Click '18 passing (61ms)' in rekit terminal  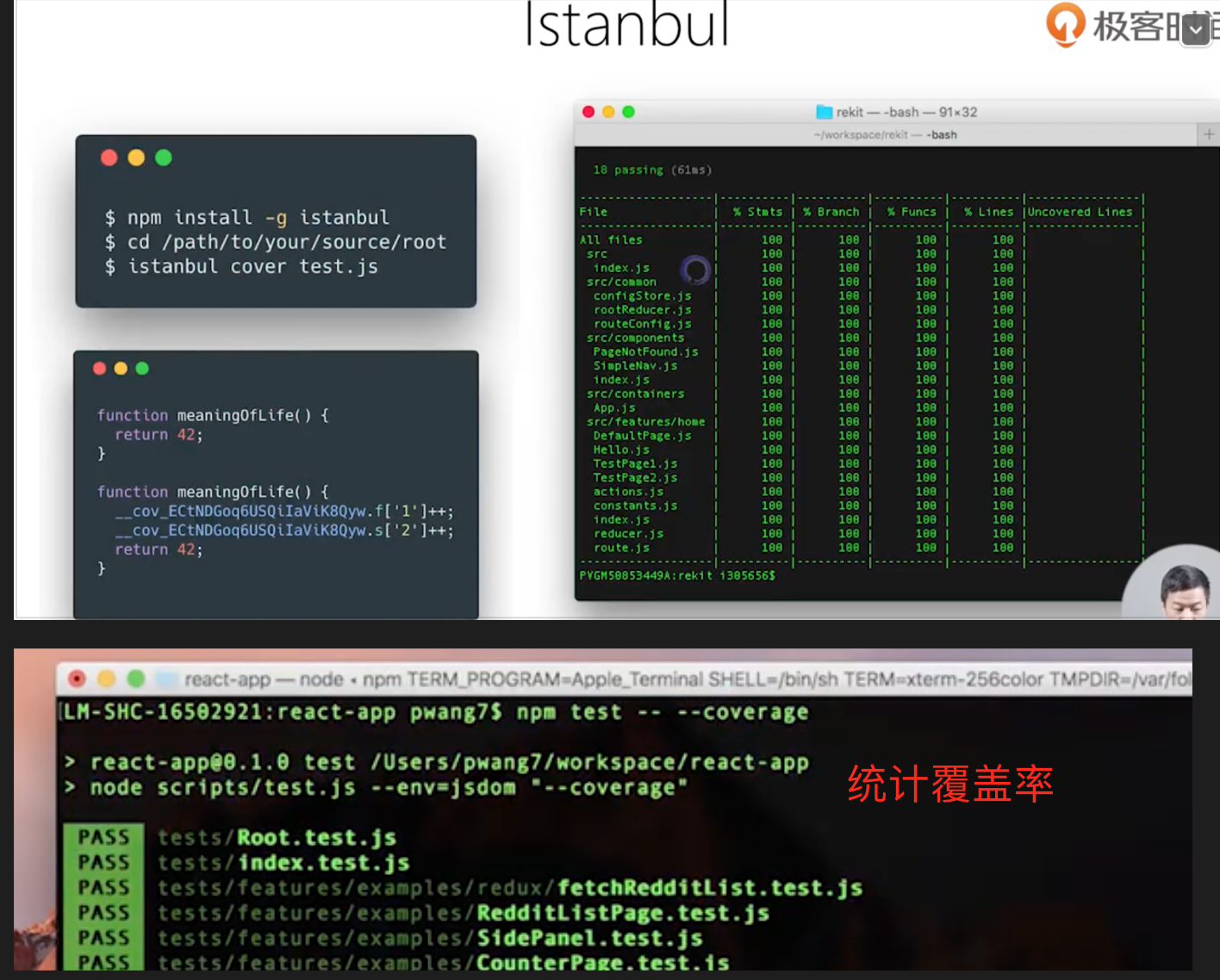coord(652,170)
